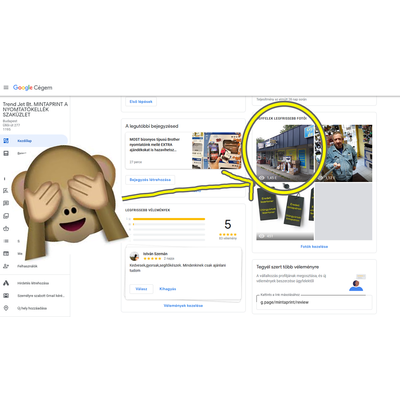Image resolution: width=400 pixels, height=400 pixels.
Task: Open the circled storefront customer photo
Action: point(285,153)
